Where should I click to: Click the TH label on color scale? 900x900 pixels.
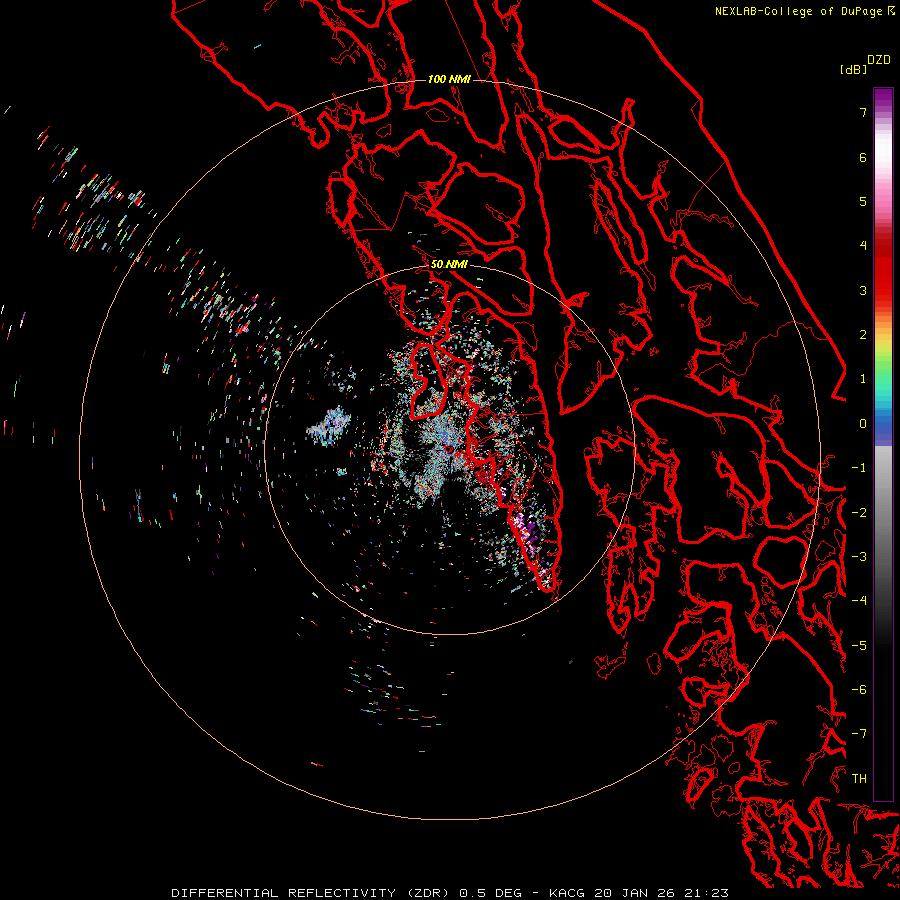pyautogui.click(x=859, y=778)
